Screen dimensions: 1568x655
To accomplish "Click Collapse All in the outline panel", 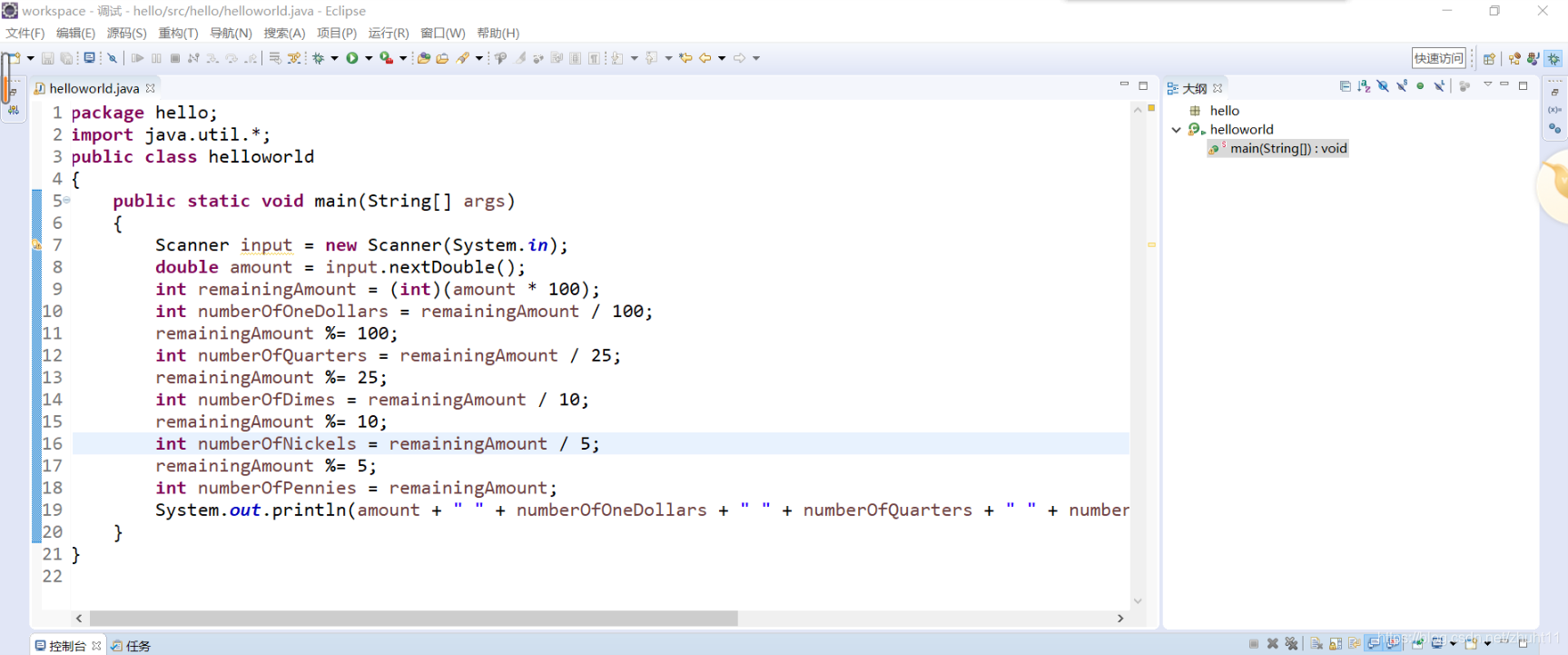I will (1345, 86).
